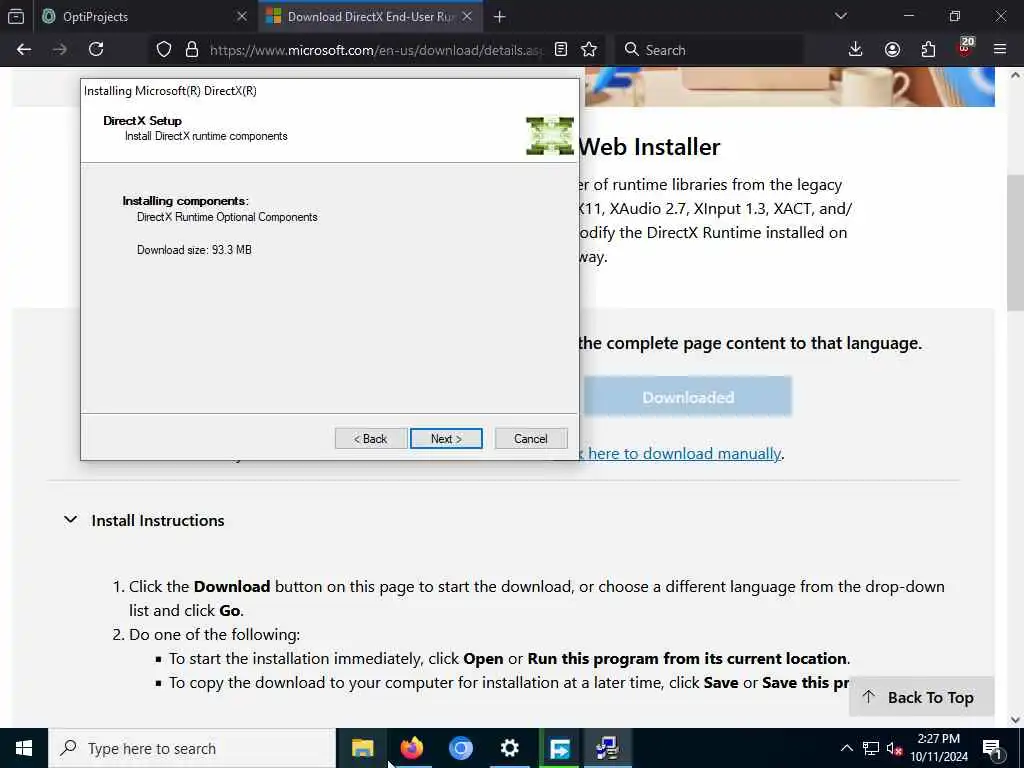The image size is (1024, 768).
Task: Click the 'Type here to search' taskbar box
Action: point(192,748)
